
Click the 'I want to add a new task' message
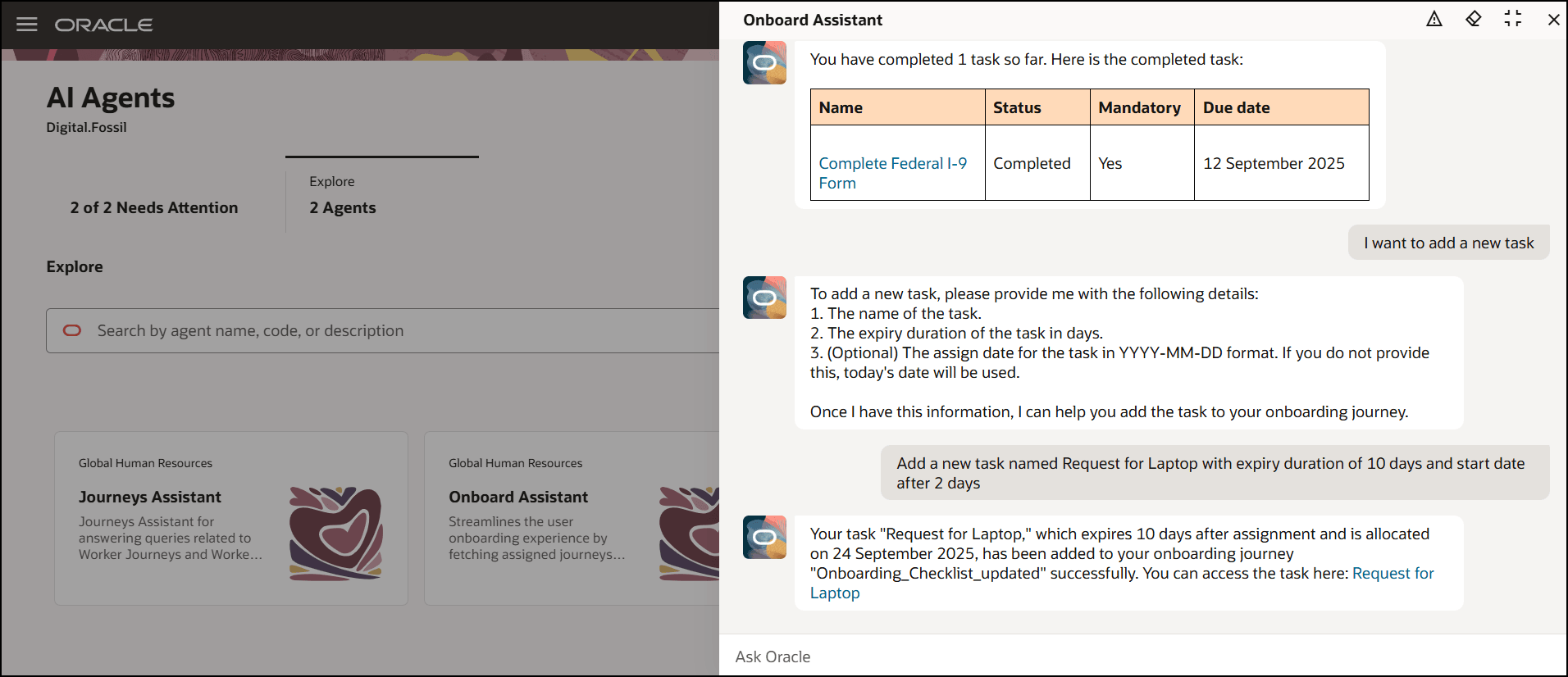1449,243
